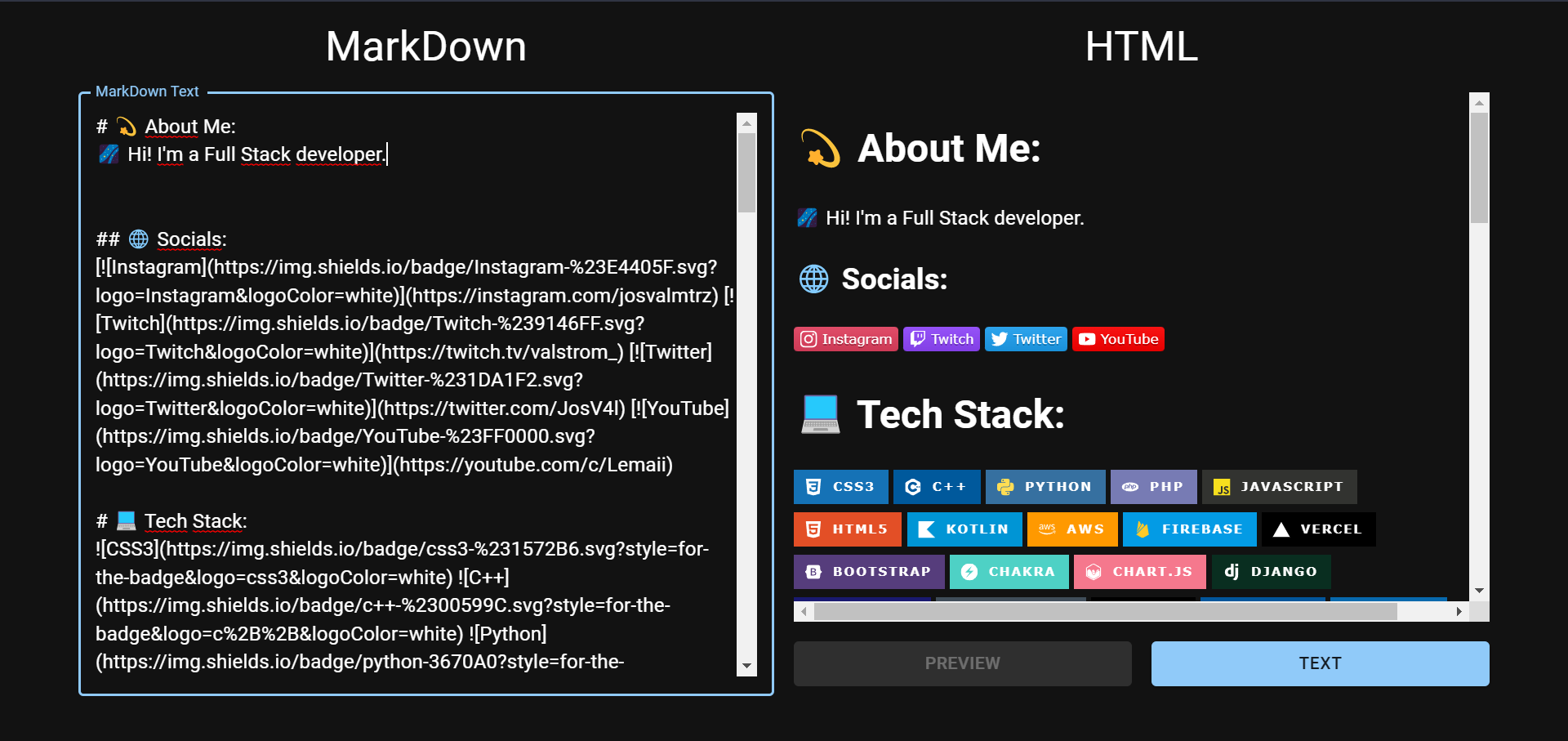Click the HTML preview vertical scrollbar thumb
This screenshot has height=741, width=1568.
click(x=1479, y=168)
